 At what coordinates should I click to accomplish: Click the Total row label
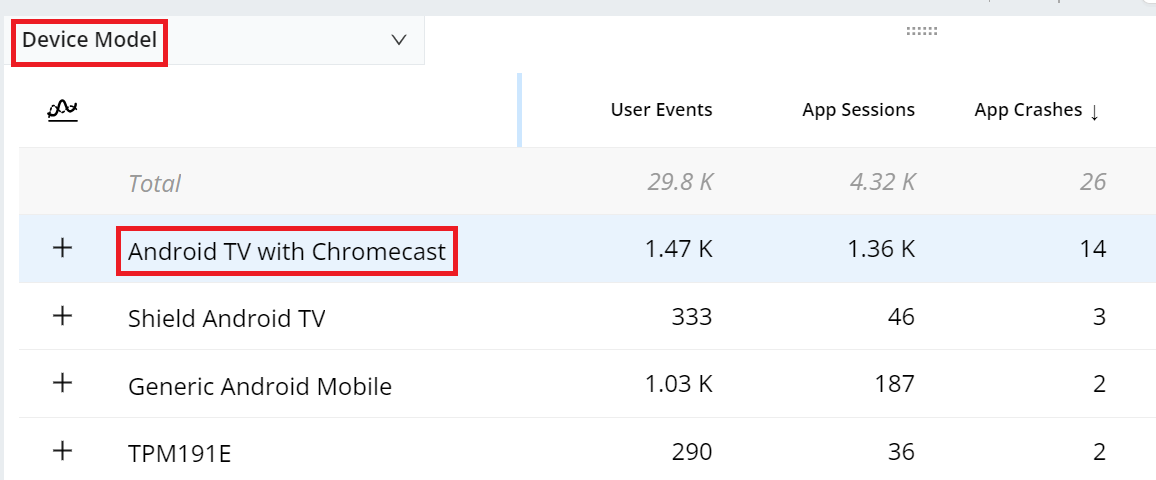pyautogui.click(x=154, y=183)
